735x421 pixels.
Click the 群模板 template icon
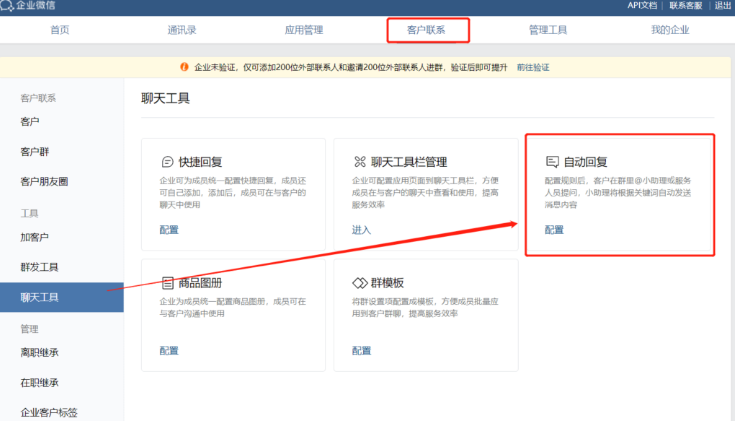point(359,283)
